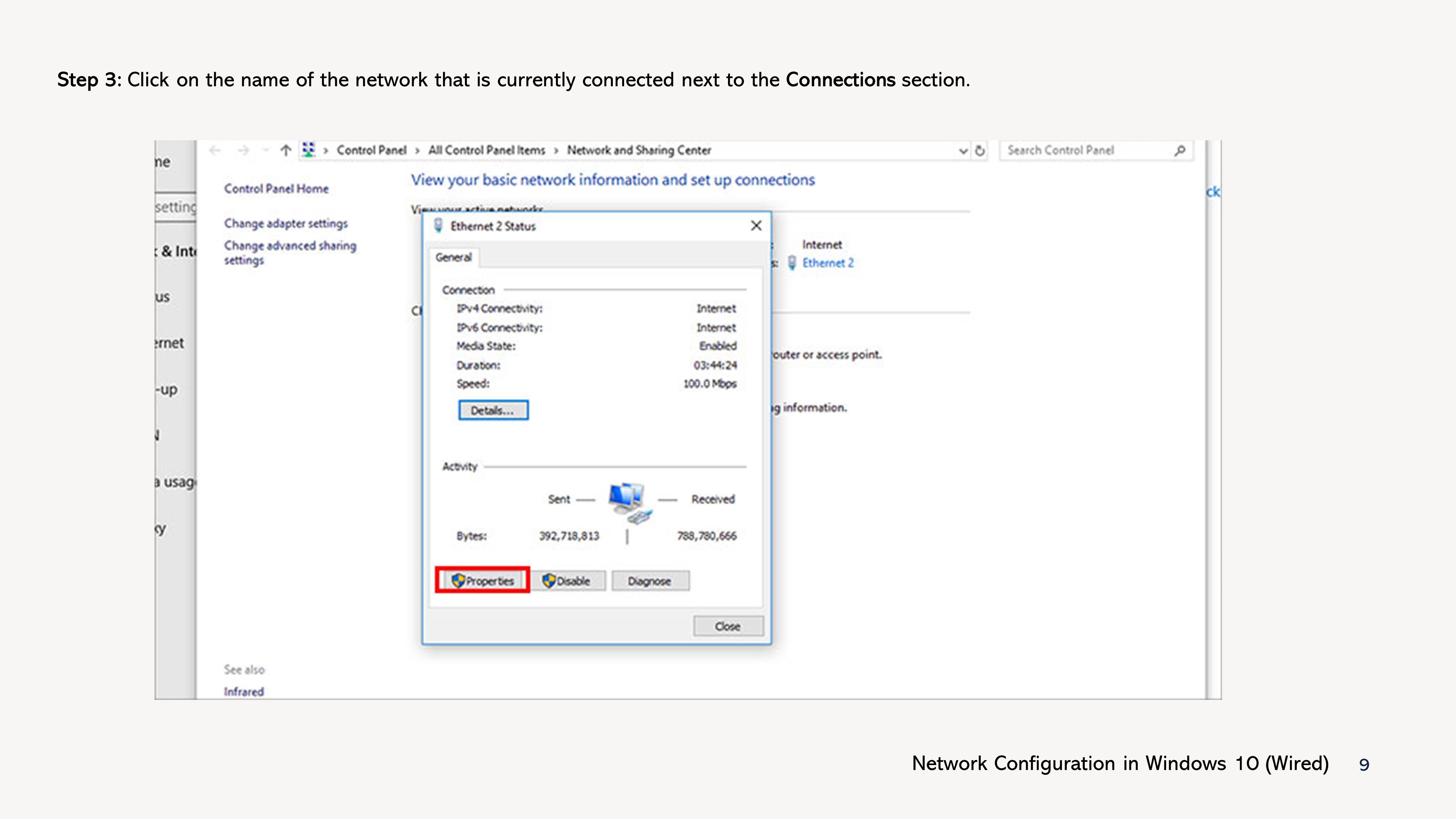Click the search magnifier icon
1456x819 pixels.
1180,150
